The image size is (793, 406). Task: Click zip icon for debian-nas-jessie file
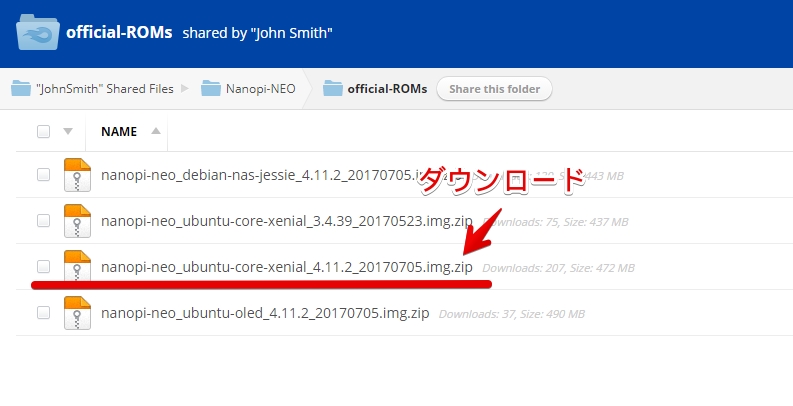click(x=77, y=175)
